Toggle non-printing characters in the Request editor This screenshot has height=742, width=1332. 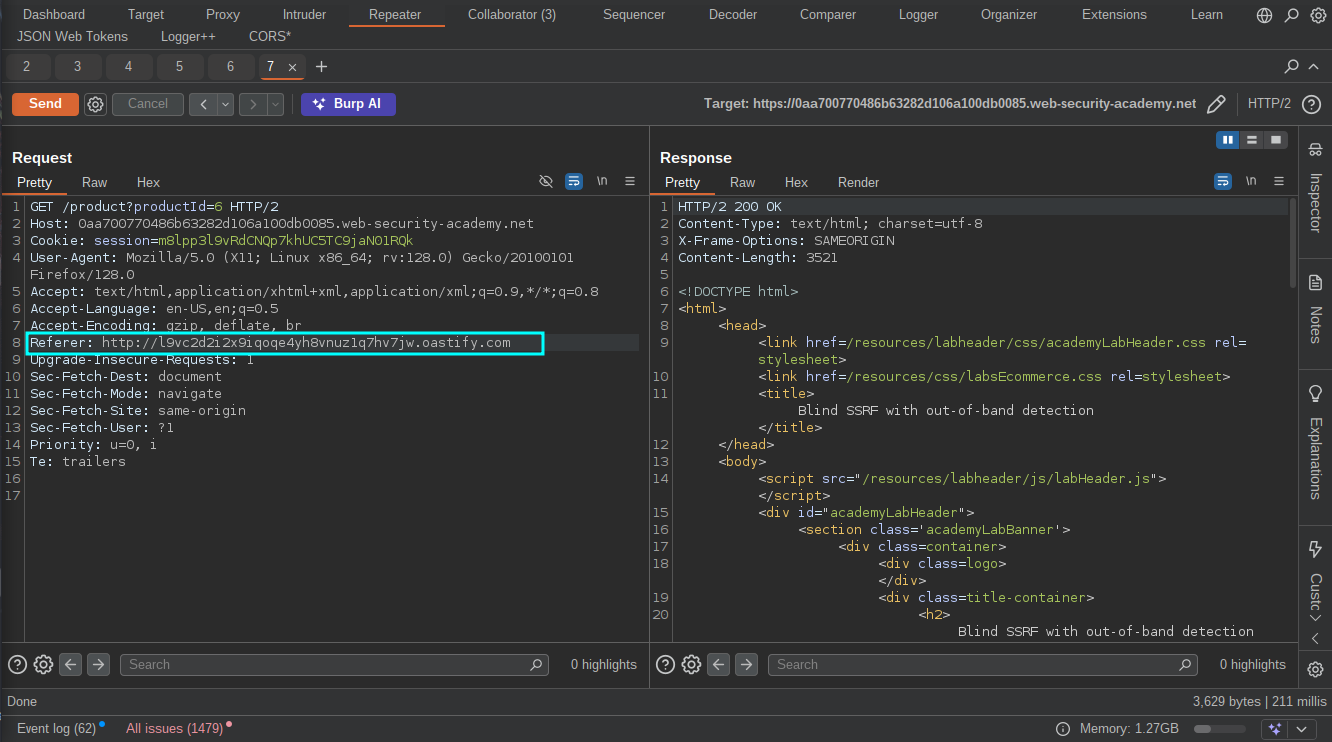602,181
